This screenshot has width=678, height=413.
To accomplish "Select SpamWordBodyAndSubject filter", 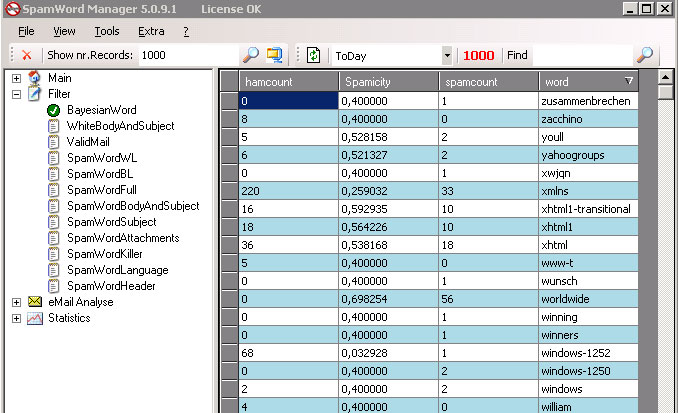I will pos(133,206).
